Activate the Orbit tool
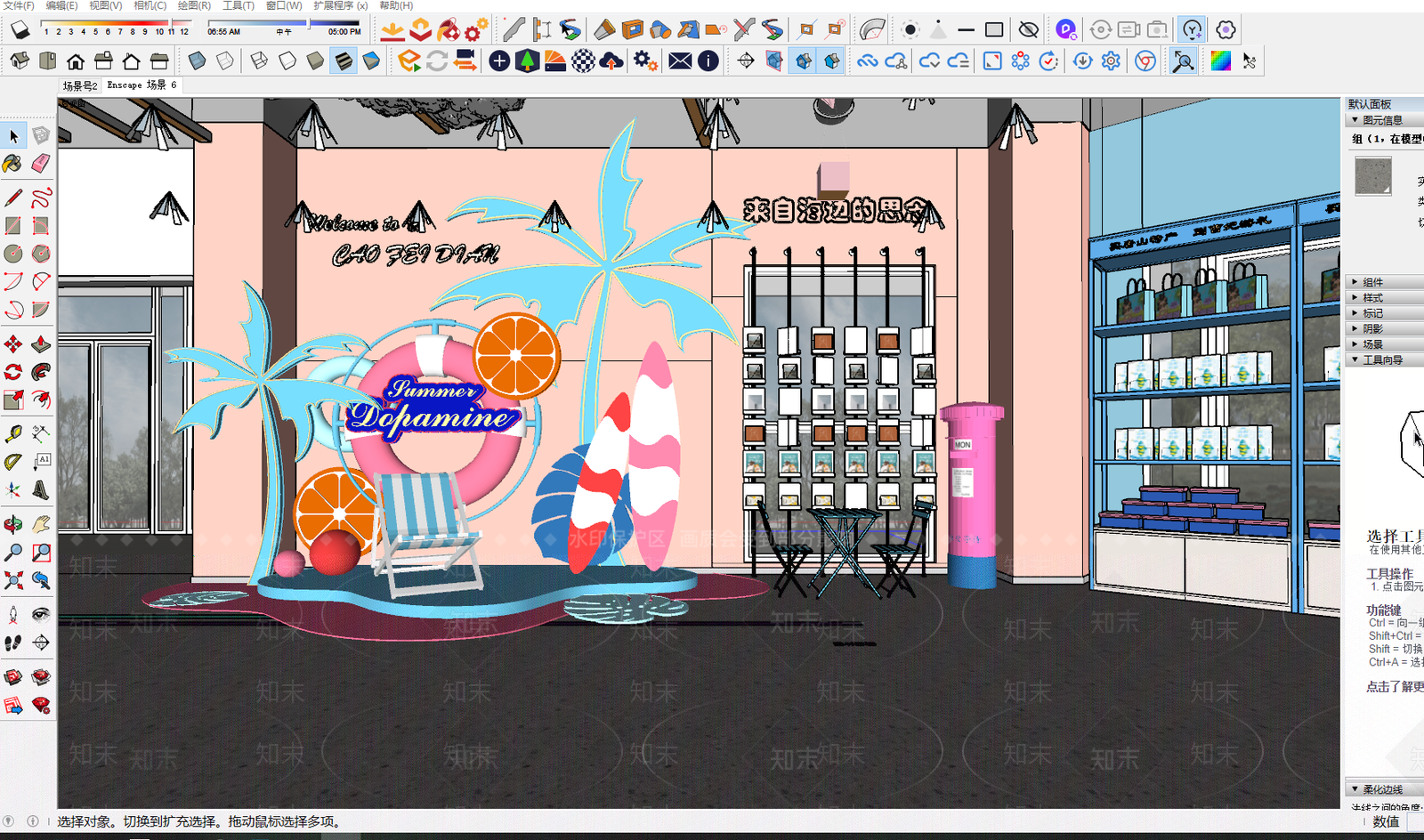This screenshot has width=1424, height=840. [x=13, y=524]
